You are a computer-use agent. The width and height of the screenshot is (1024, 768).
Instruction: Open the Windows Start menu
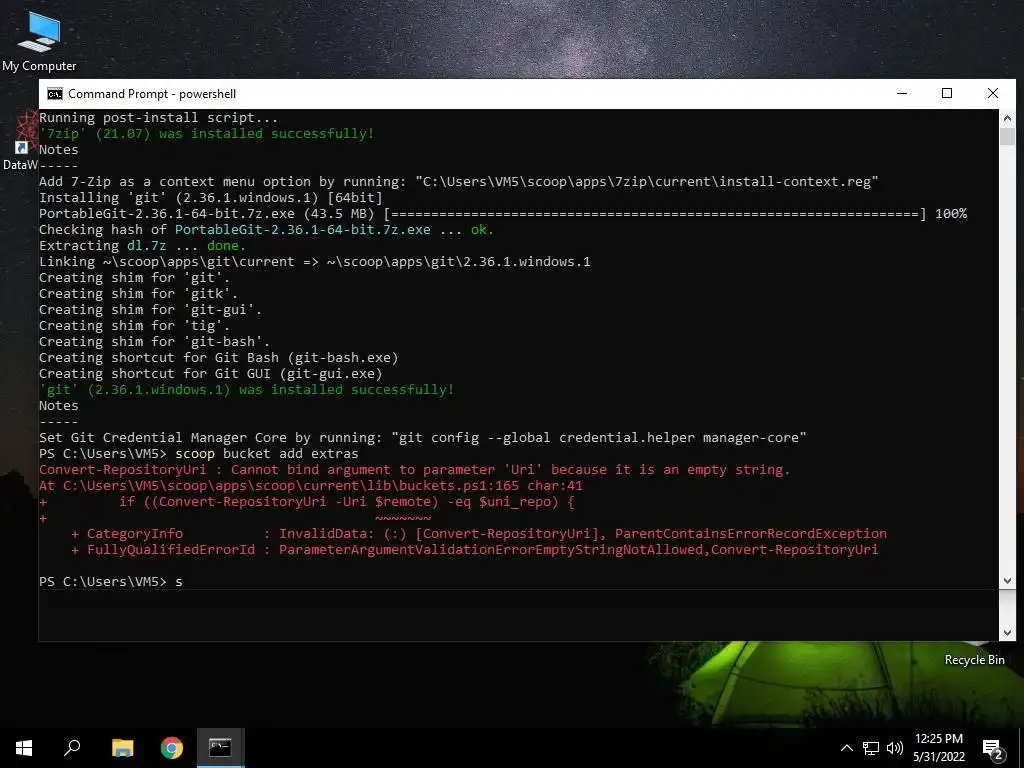click(x=24, y=748)
